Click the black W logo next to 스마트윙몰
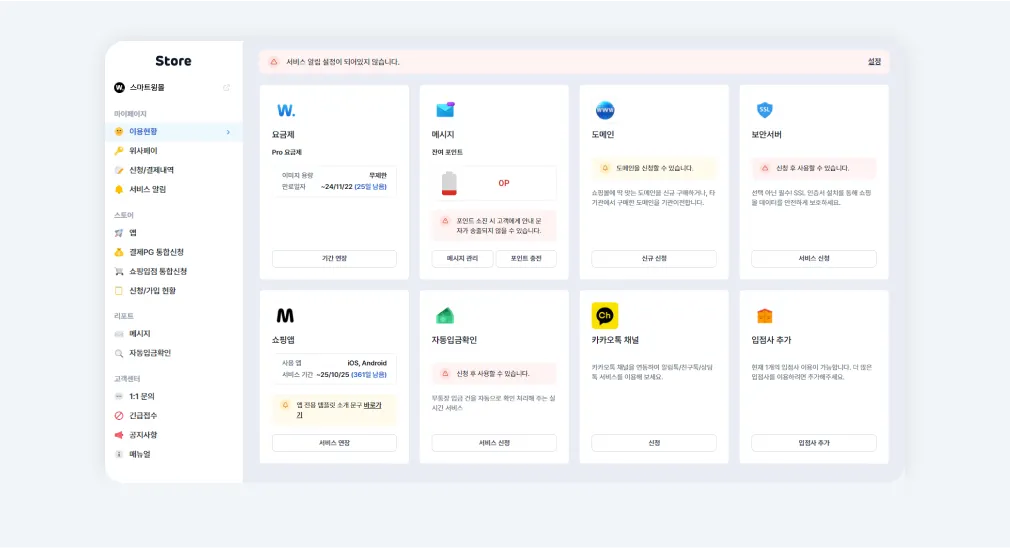 119,88
